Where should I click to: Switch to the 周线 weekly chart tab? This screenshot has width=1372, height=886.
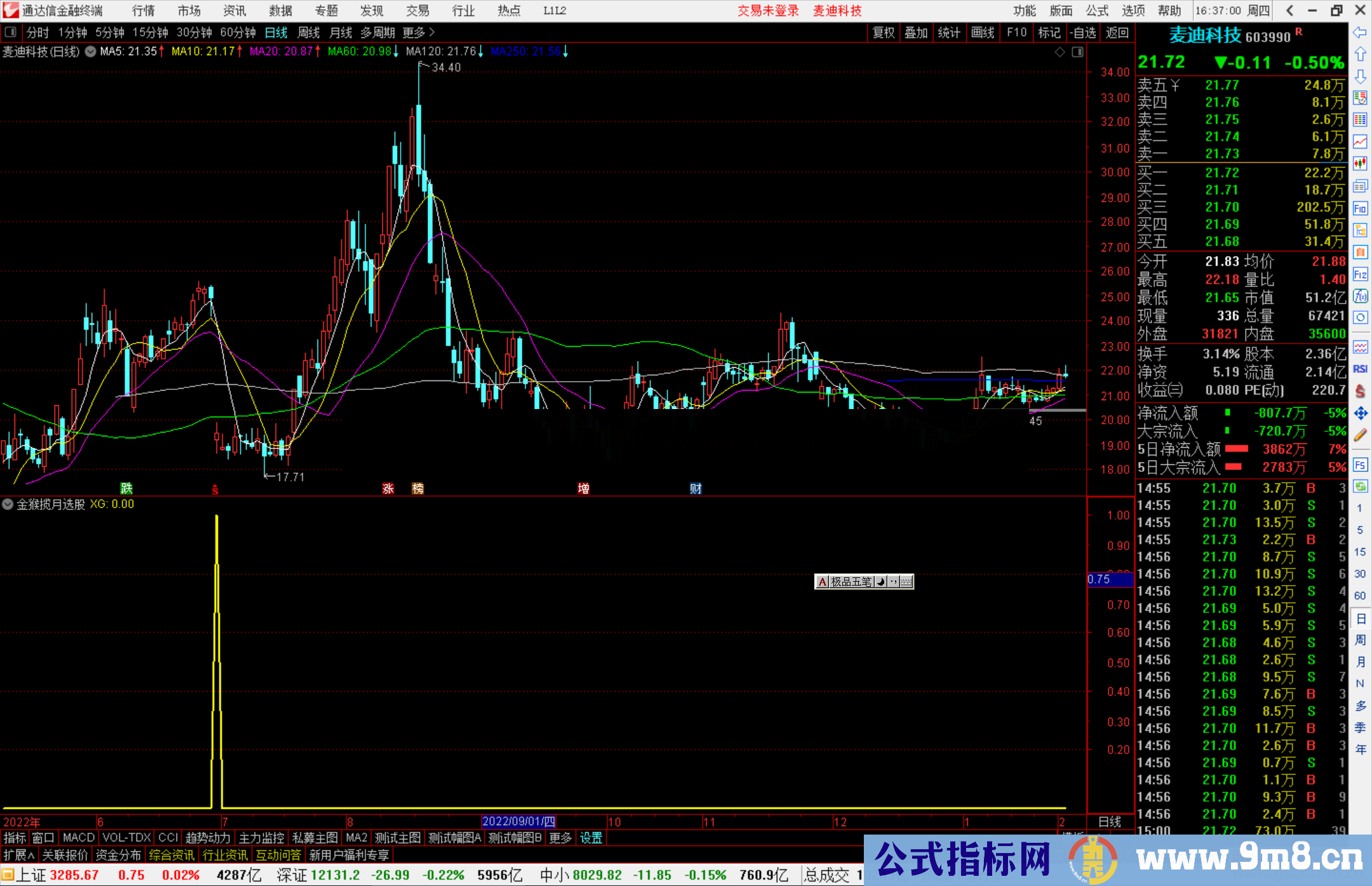click(309, 32)
